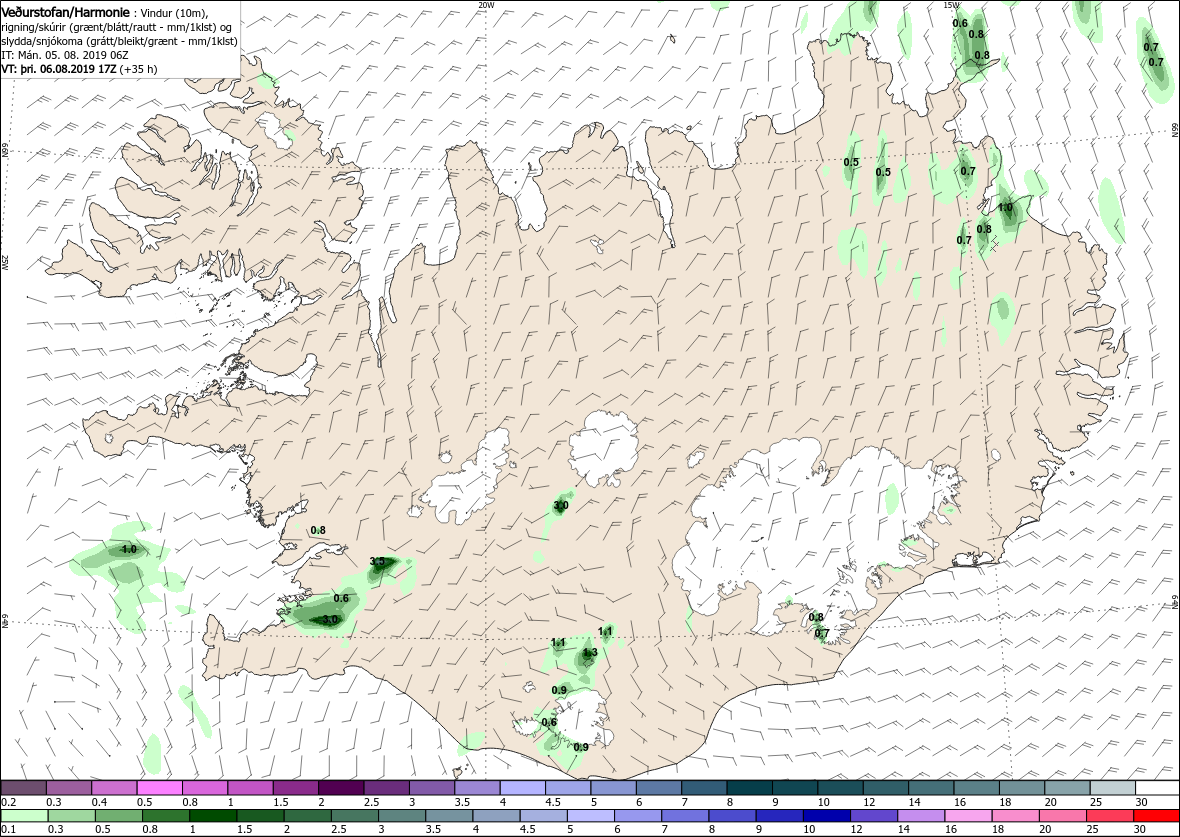Click the pale green swatch above 0.1
Viewport: 1180px width, 837px height.
(x=23, y=817)
